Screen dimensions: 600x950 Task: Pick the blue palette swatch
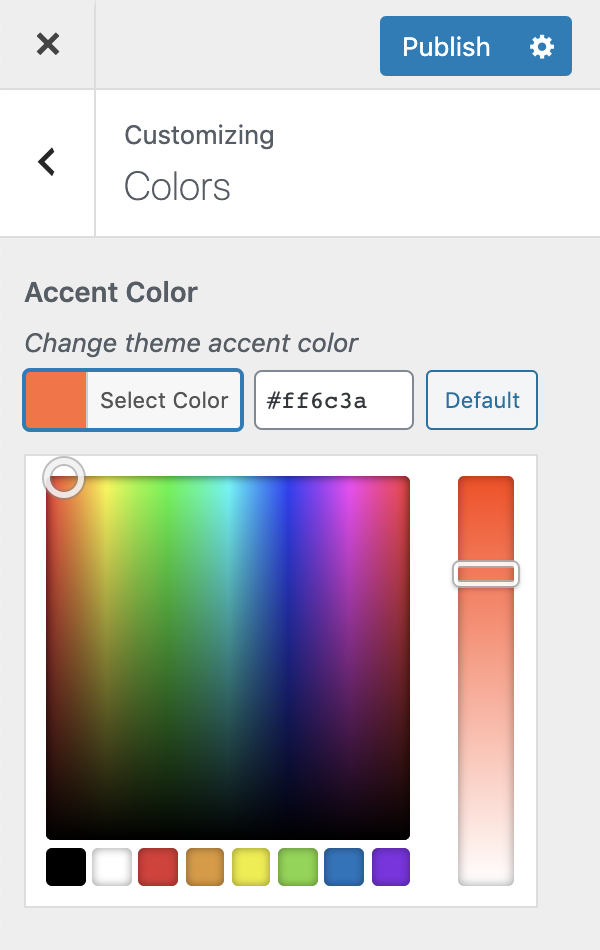344,867
